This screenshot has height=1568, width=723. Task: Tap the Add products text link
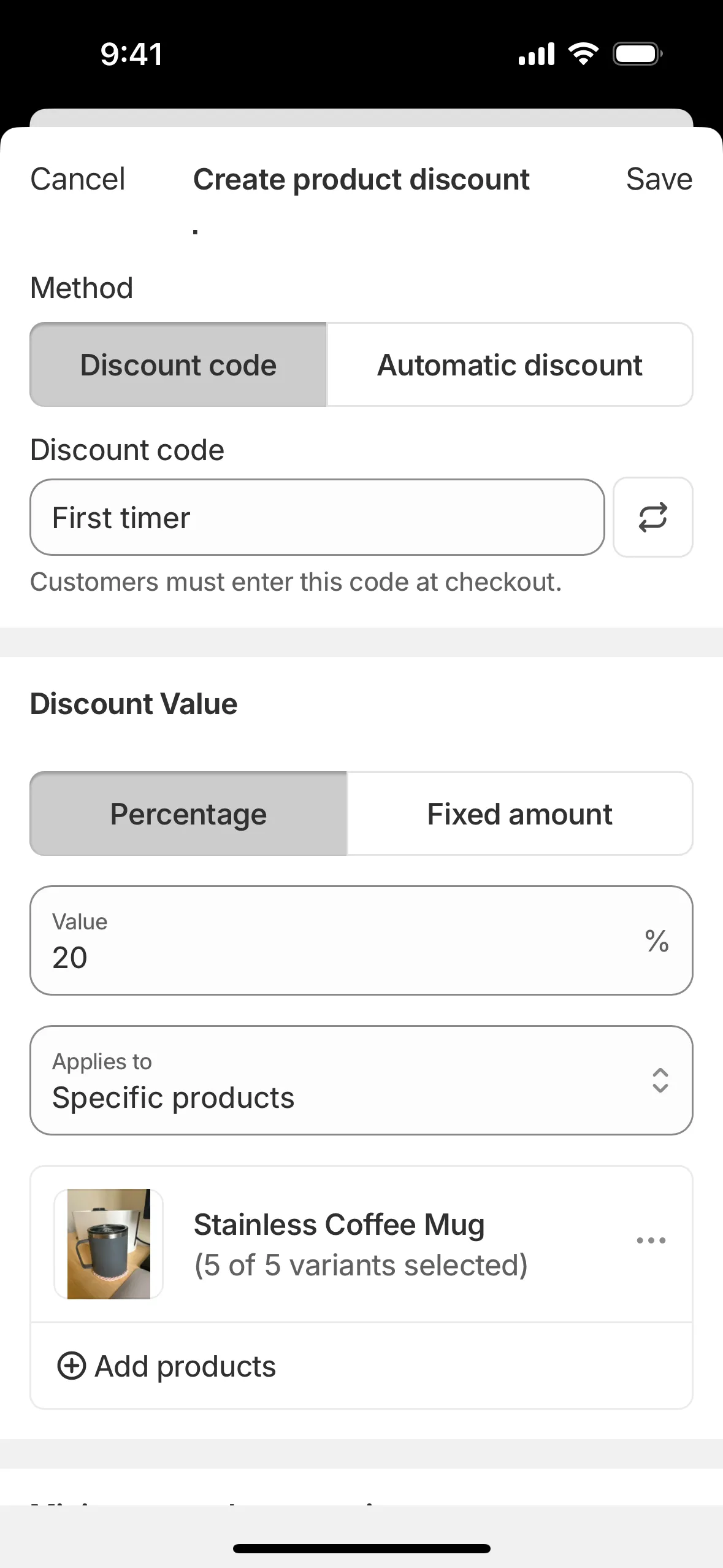[x=185, y=1367]
